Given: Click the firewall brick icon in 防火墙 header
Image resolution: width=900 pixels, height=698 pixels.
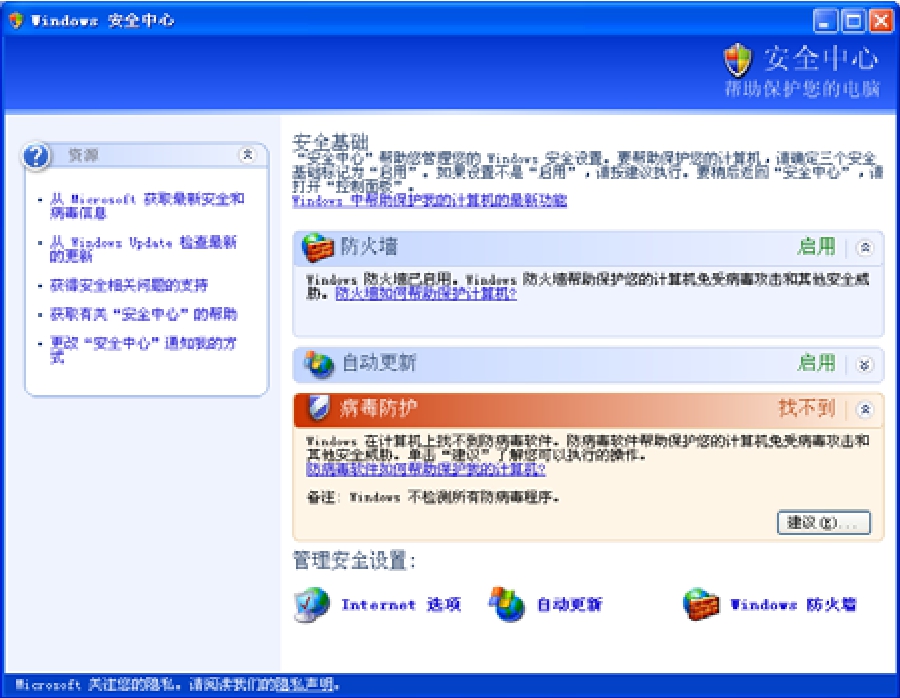Looking at the screenshot, I should point(317,247).
